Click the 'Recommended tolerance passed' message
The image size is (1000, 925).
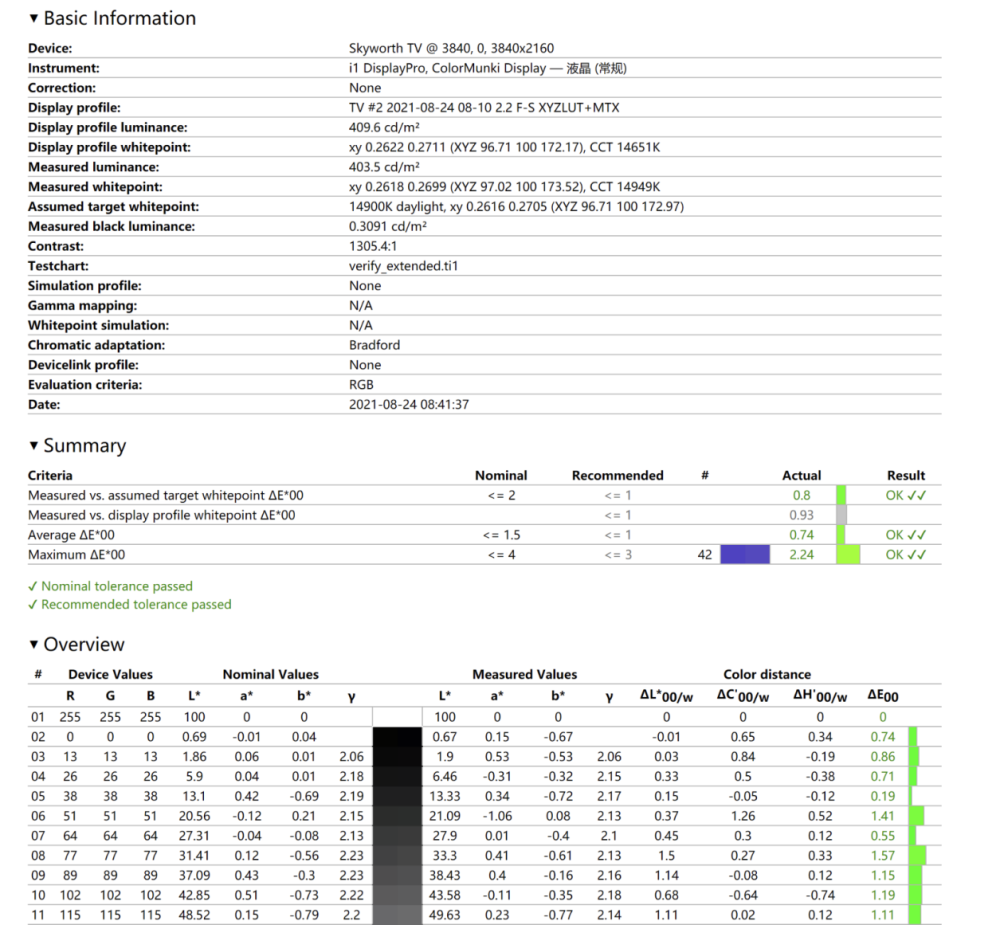click(129, 605)
